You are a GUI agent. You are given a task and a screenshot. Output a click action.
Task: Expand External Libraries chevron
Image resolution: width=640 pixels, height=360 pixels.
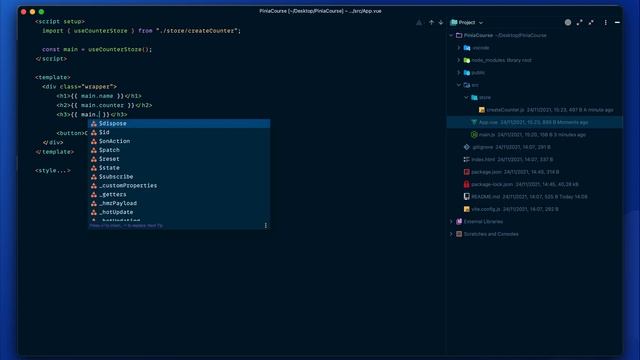click(451, 222)
